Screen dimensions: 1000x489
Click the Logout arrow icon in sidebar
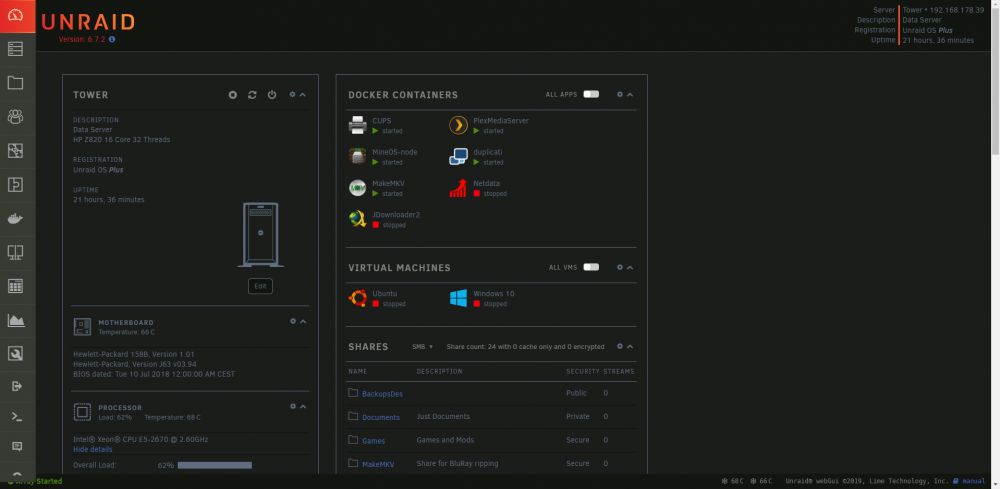pyautogui.click(x=17, y=386)
